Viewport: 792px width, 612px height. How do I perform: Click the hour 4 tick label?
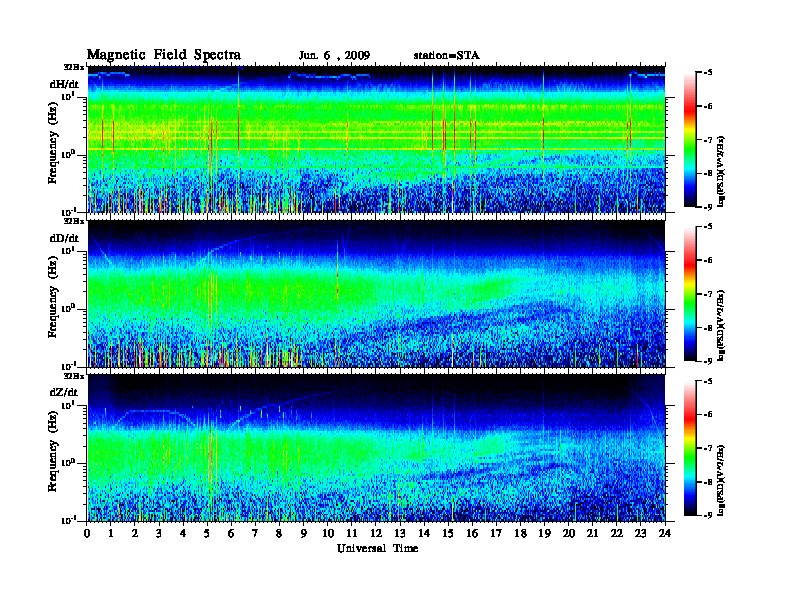pyautogui.click(x=183, y=533)
